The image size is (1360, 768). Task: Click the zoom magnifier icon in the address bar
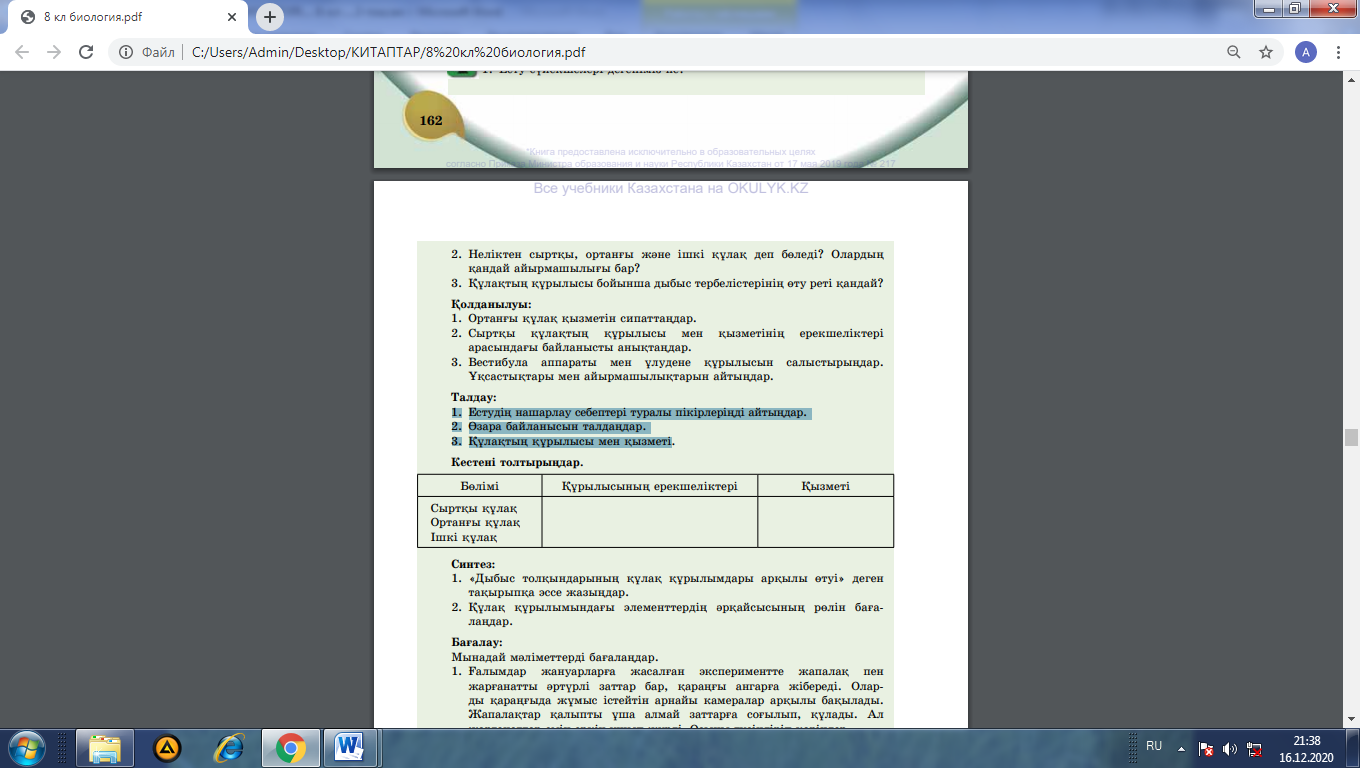click(x=1234, y=52)
